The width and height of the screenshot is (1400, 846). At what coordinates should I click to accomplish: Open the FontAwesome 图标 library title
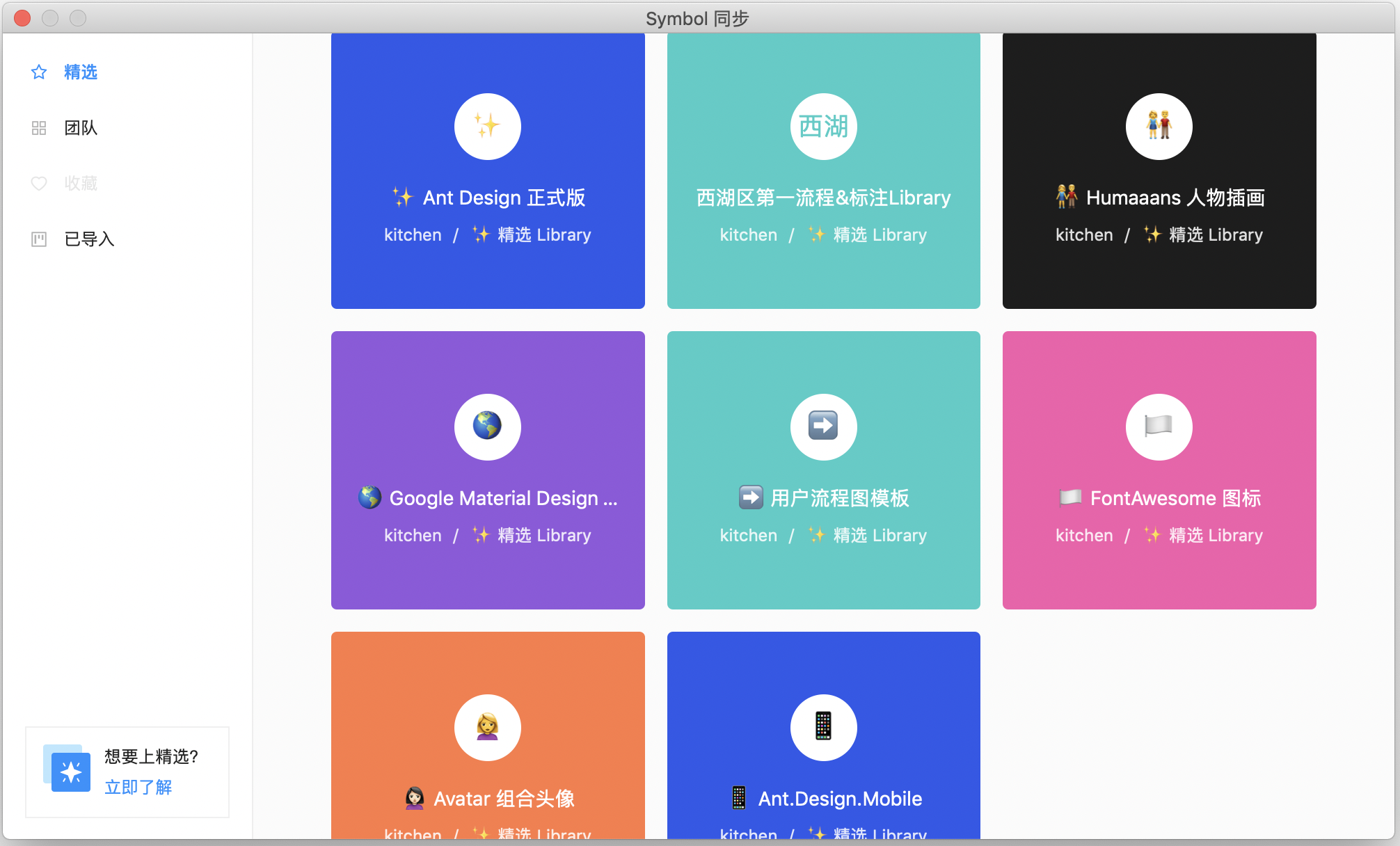pos(1175,498)
